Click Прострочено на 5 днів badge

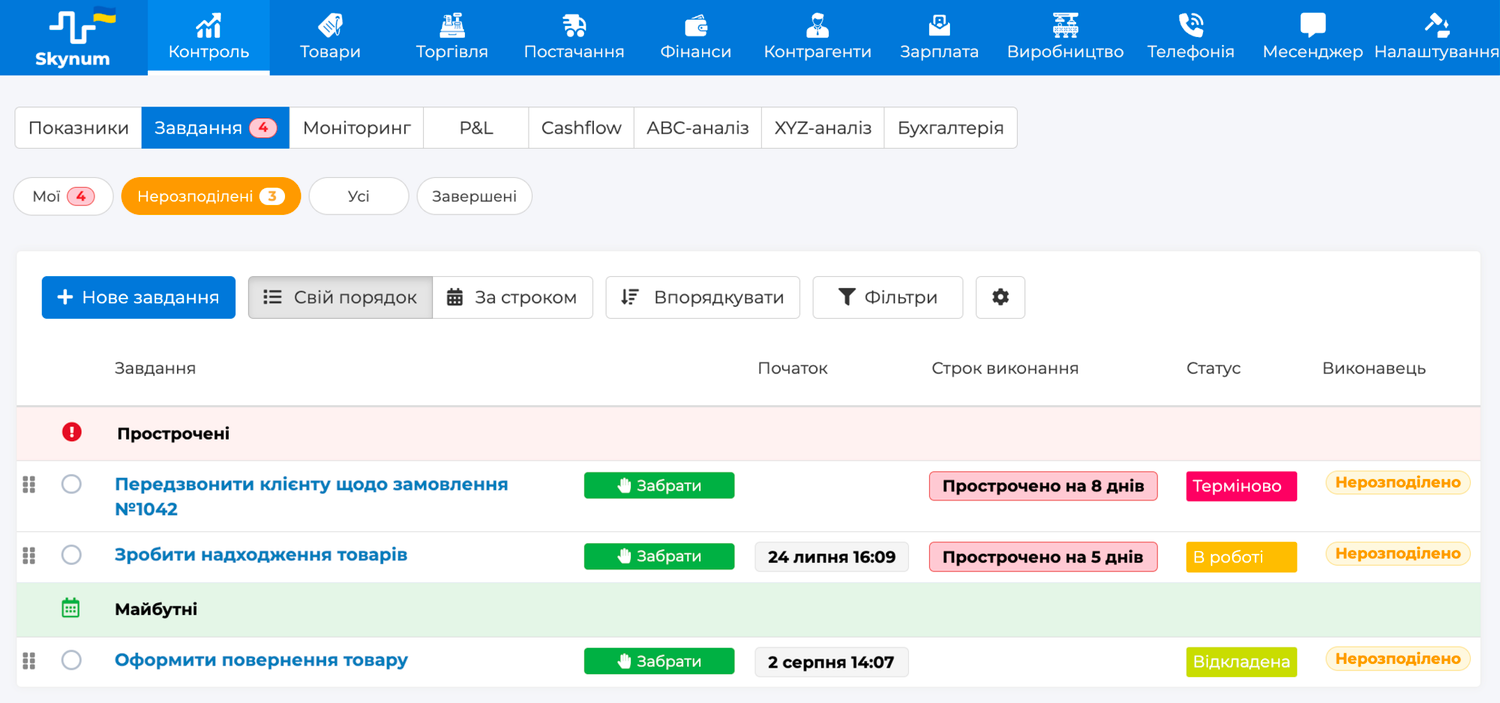click(x=1043, y=557)
